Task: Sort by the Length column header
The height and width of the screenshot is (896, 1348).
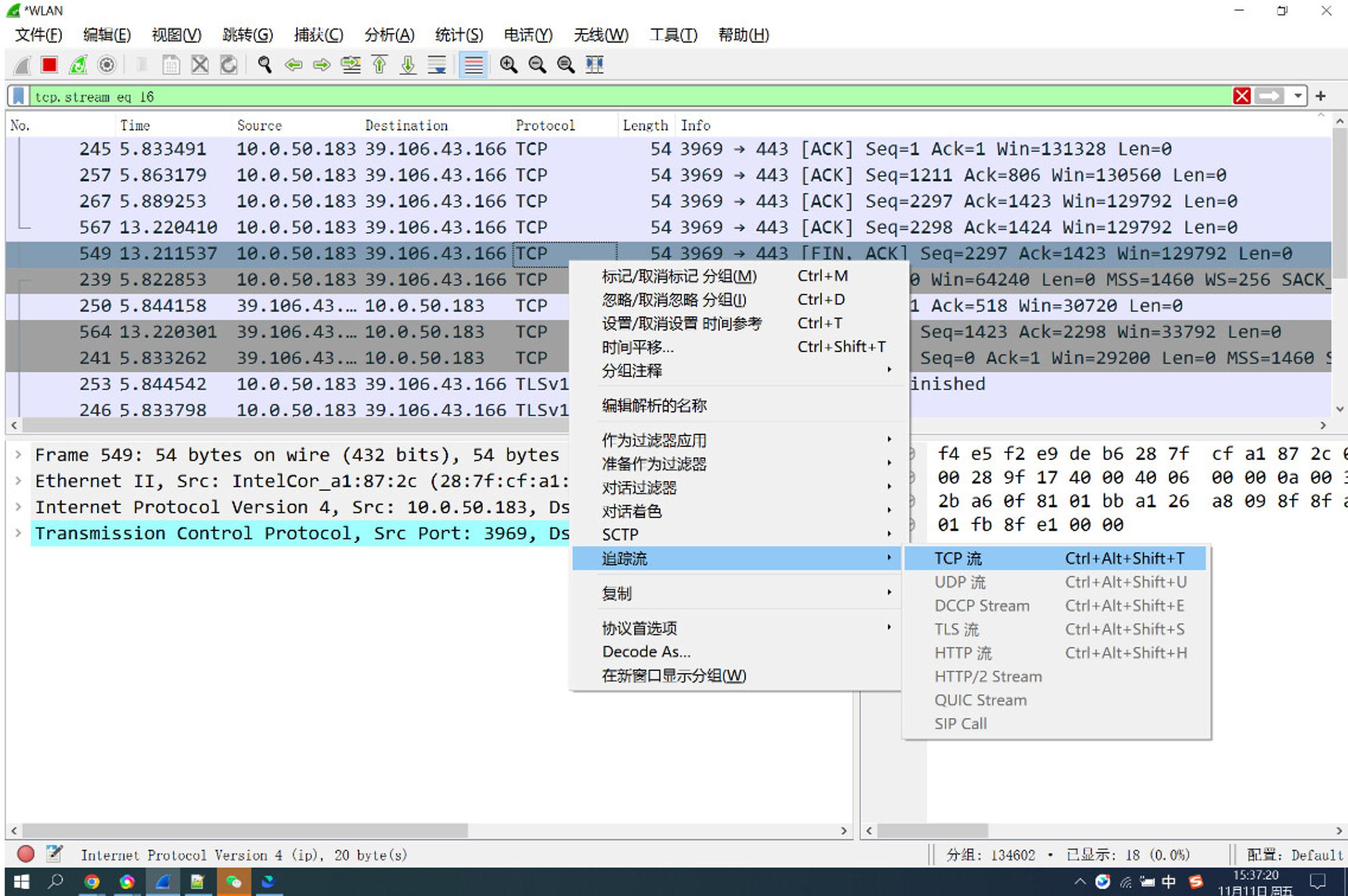Action: (646, 125)
